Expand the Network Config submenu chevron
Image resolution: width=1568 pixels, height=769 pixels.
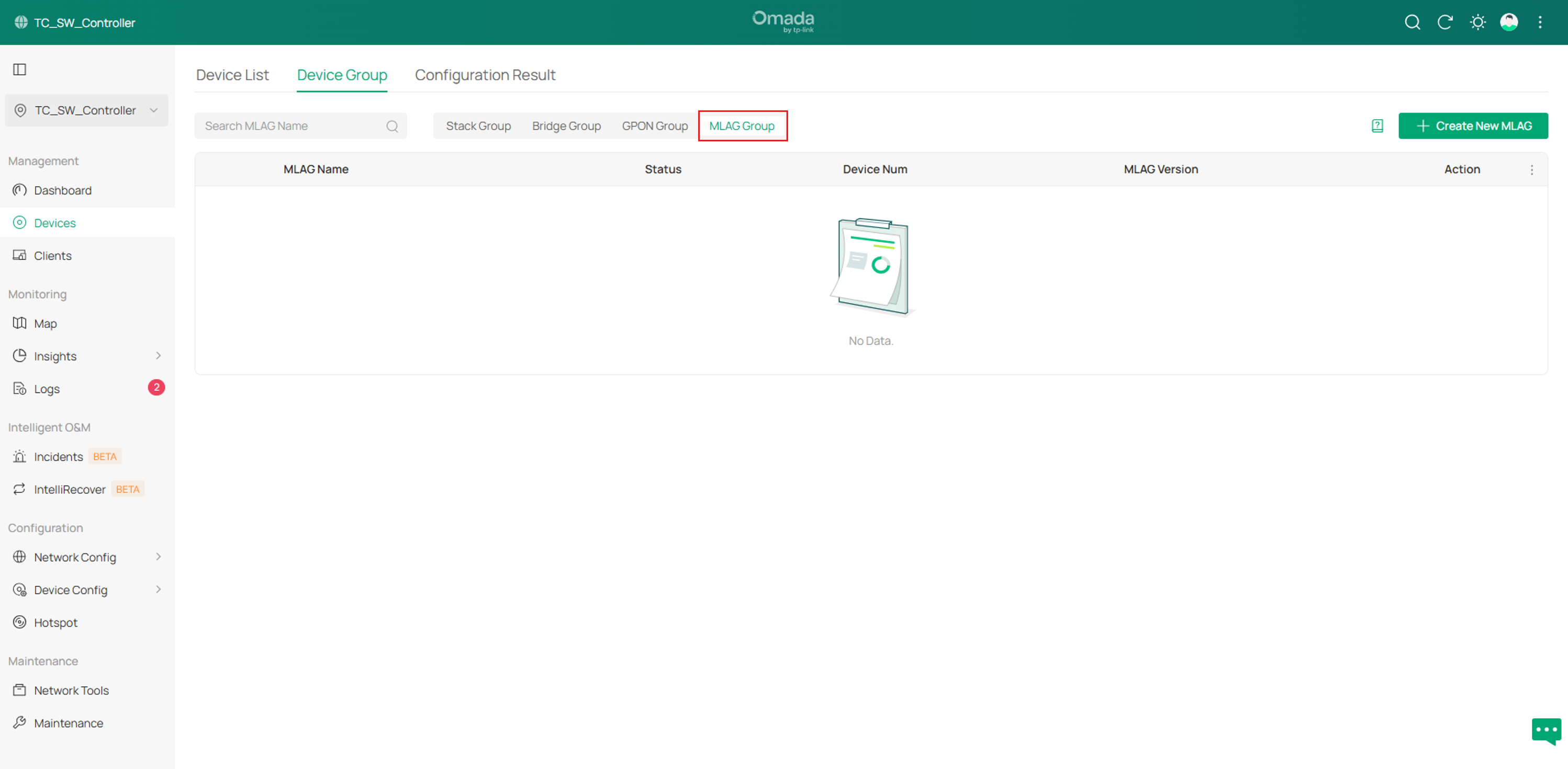click(158, 557)
